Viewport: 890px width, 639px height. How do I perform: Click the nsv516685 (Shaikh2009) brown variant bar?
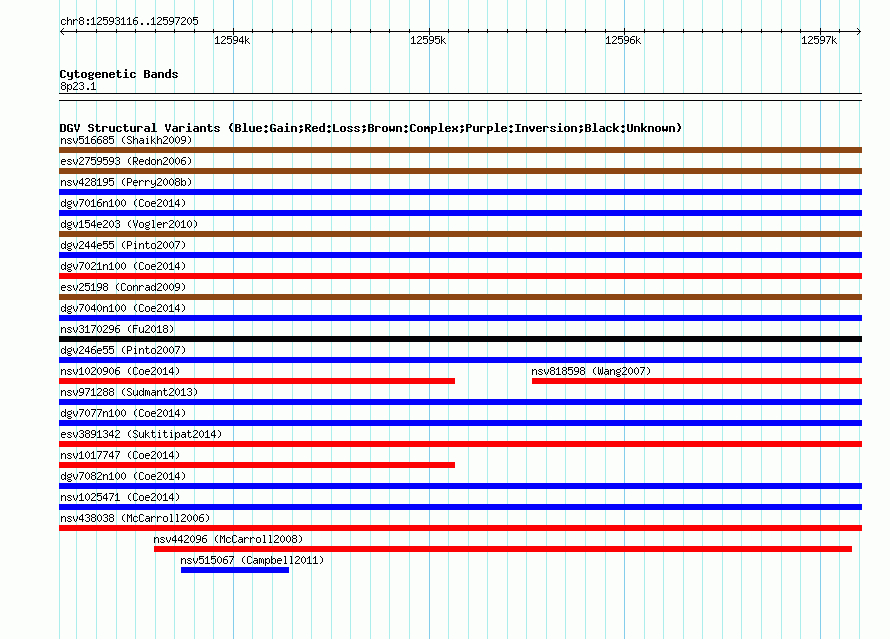[460, 150]
